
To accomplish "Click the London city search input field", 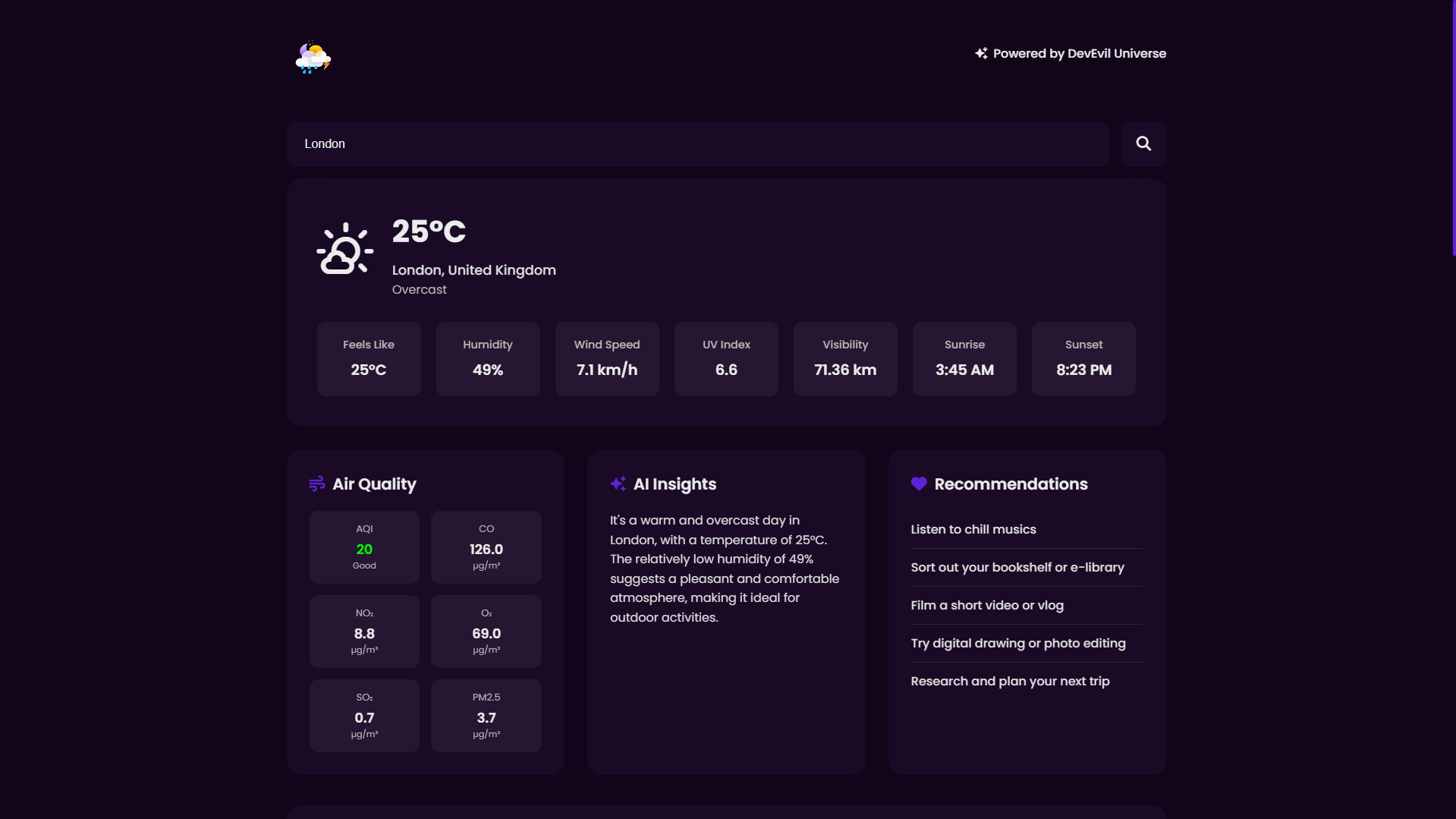I will (x=697, y=144).
